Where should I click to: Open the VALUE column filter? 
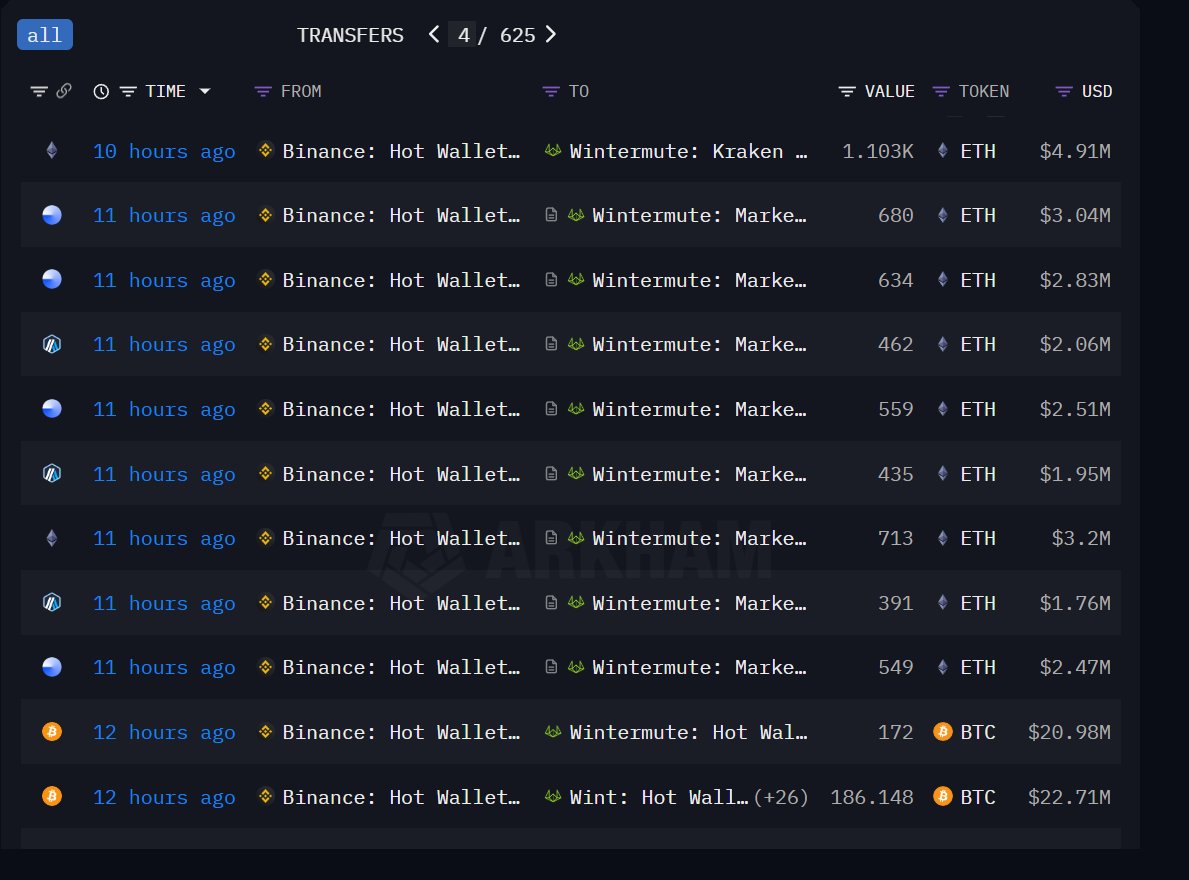coord(847,92)
